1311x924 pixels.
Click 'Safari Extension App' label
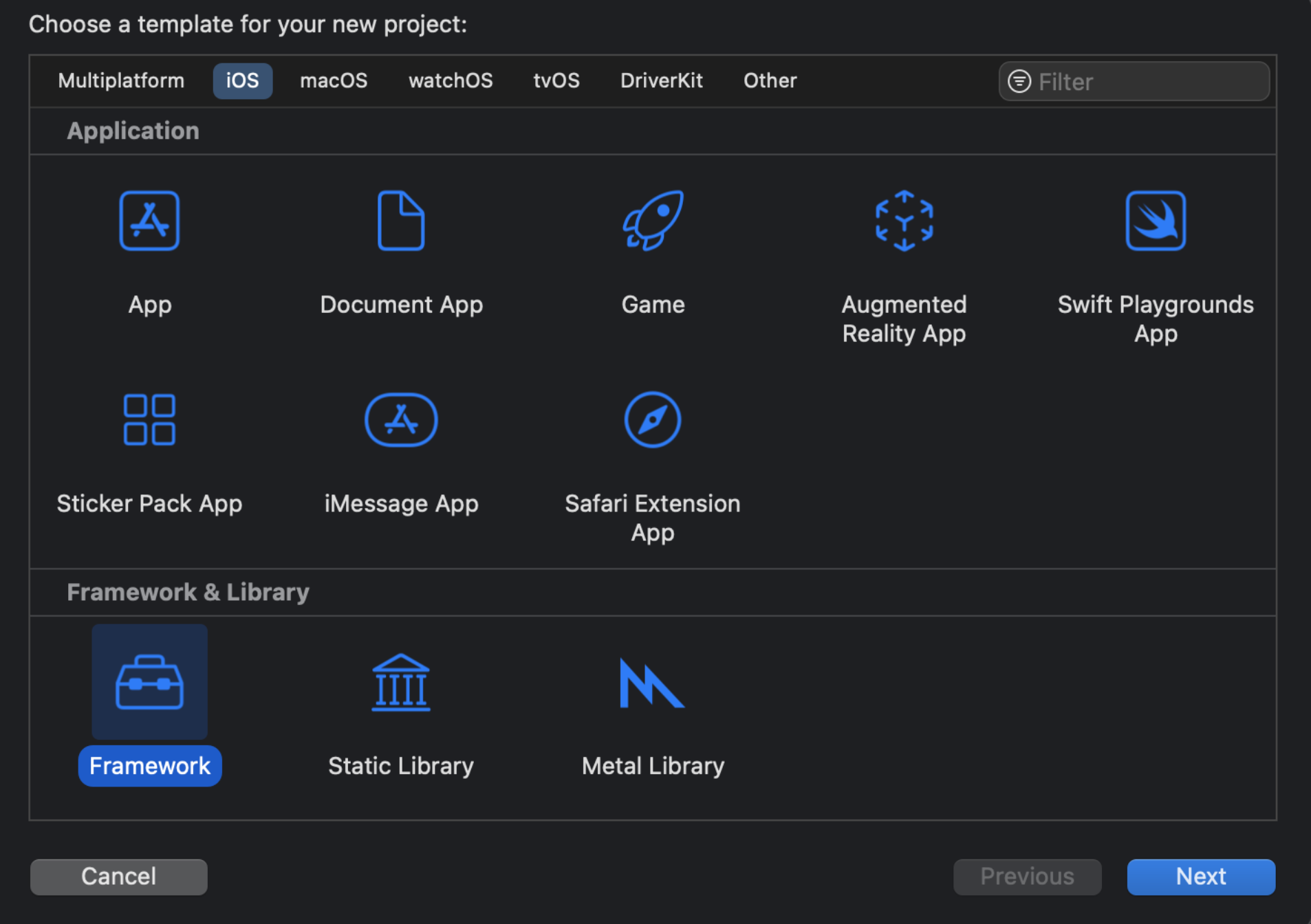[x=653, y=518]
